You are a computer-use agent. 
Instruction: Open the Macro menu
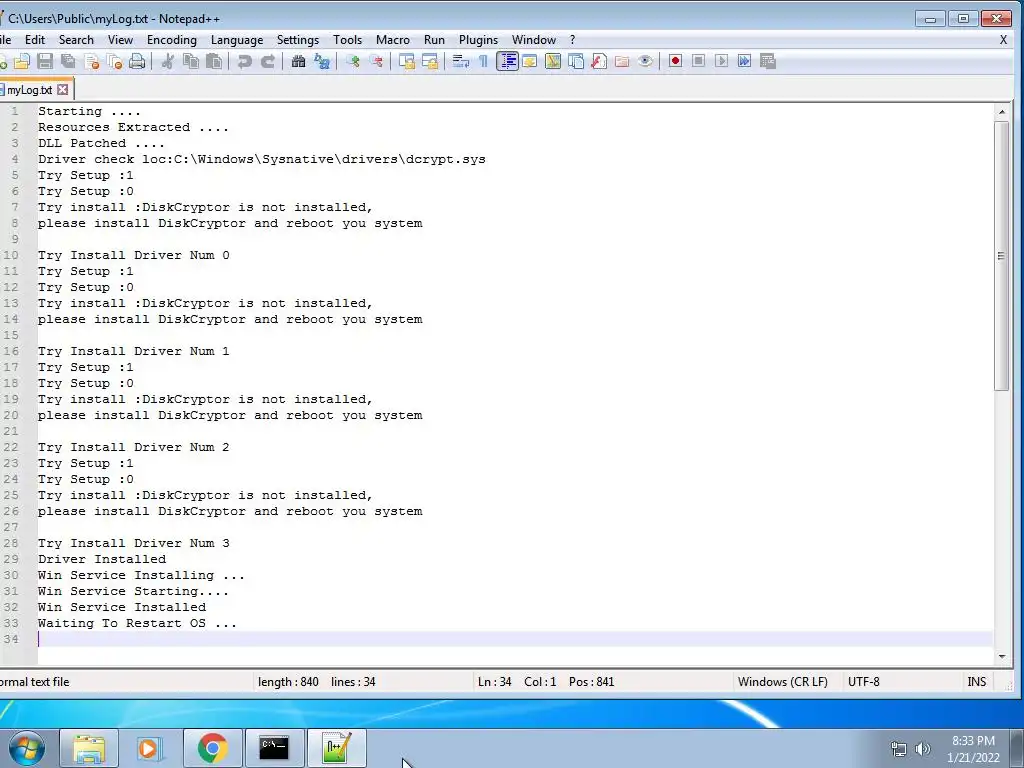(x=392, y=40)
